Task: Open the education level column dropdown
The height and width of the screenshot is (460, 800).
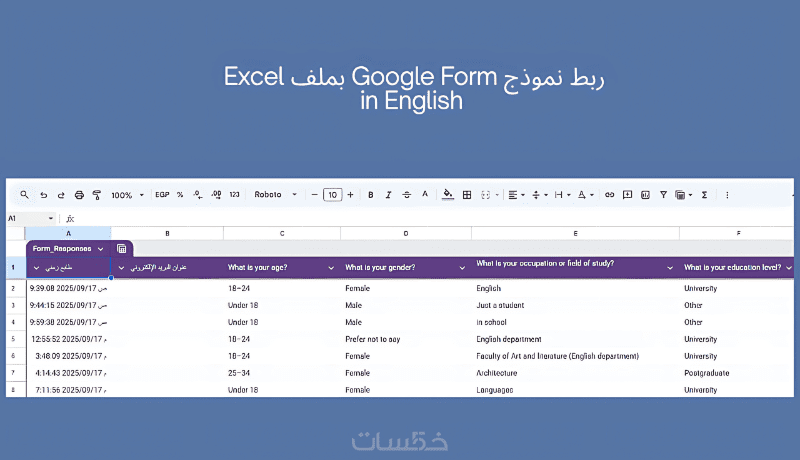Action: [x=789, y=268]
